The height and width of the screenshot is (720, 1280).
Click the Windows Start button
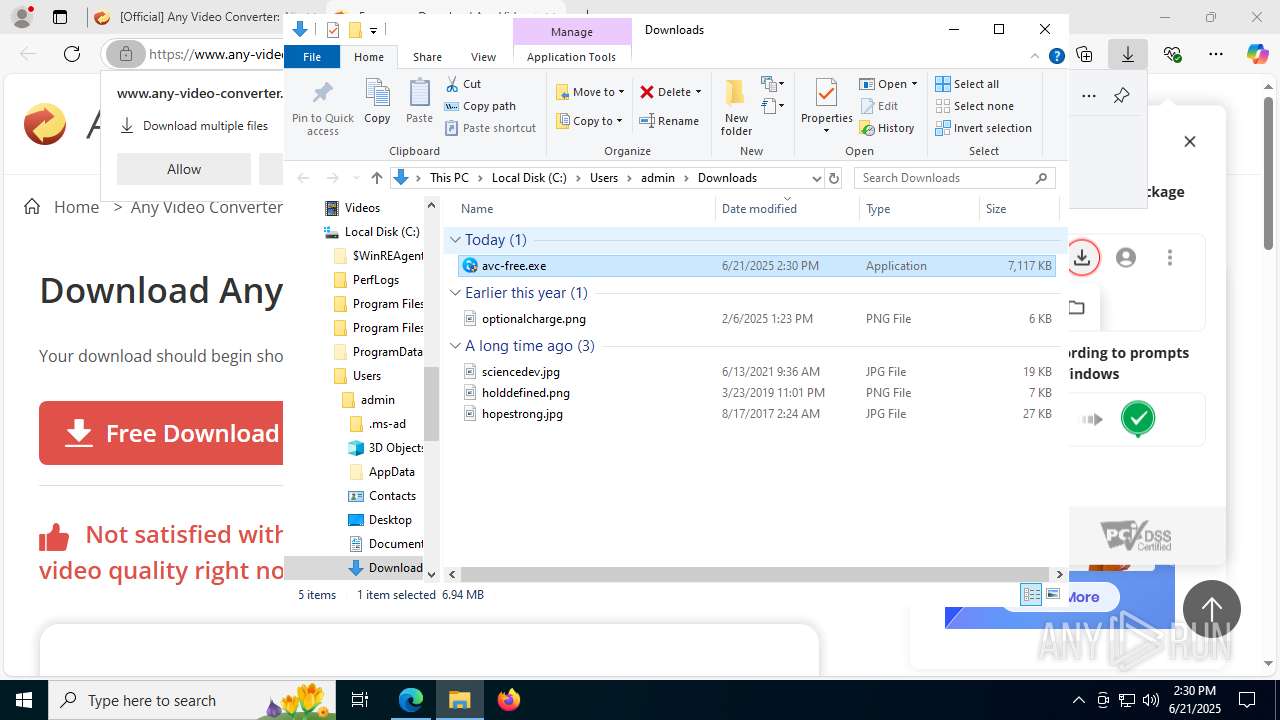(24, 700)
